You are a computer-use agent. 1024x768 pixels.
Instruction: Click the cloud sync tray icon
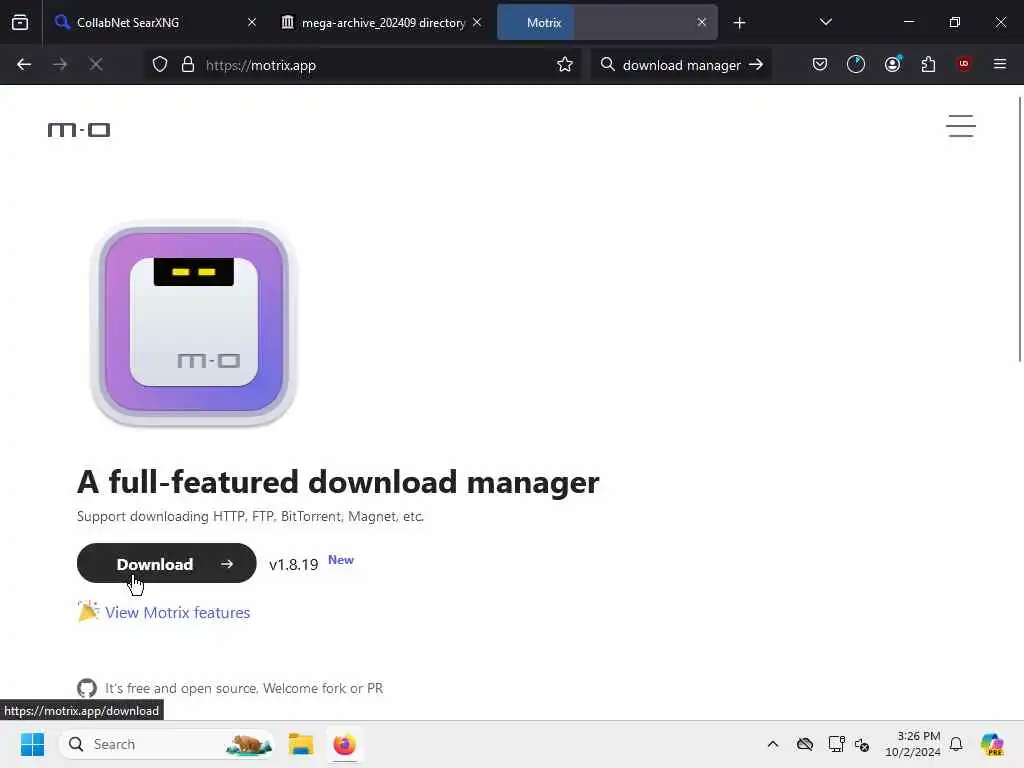(805, 744)
